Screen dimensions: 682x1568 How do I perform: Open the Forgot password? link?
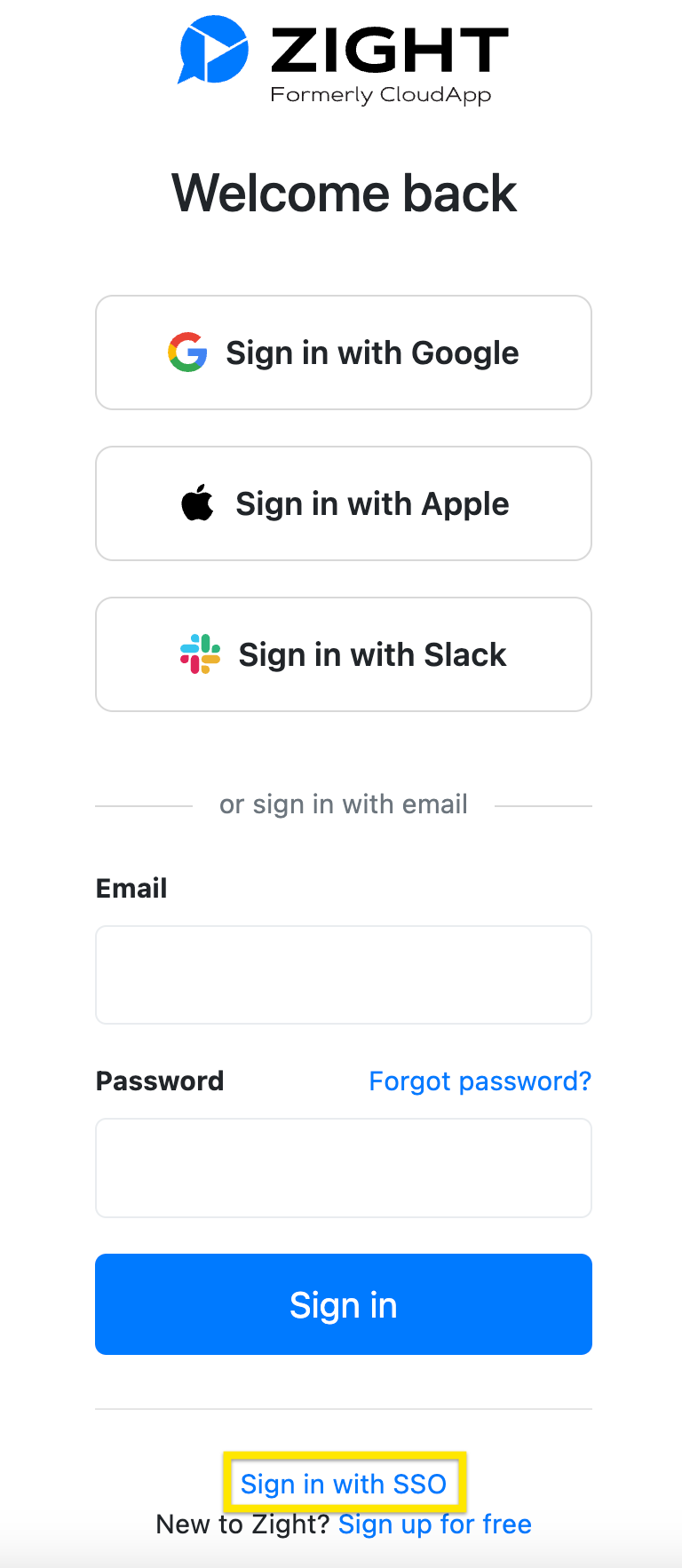tap(480, 1081)
